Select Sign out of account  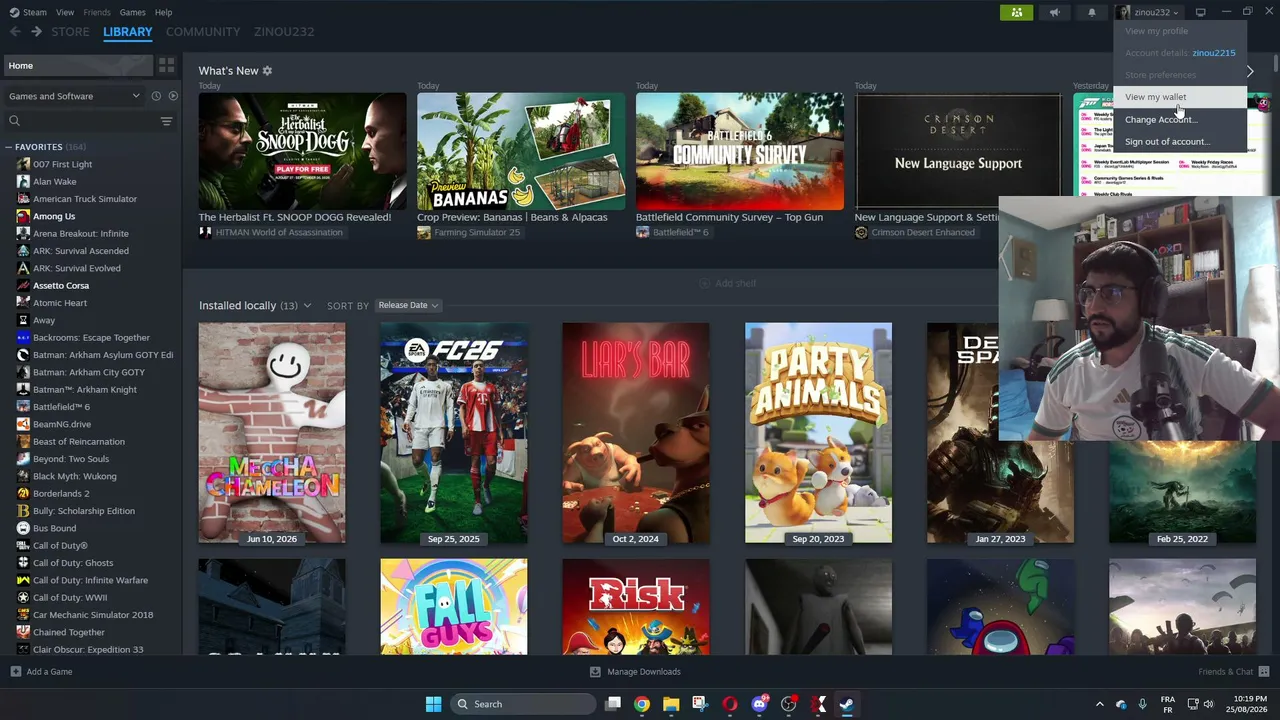pyautogui.click(x=1180, y=141)
